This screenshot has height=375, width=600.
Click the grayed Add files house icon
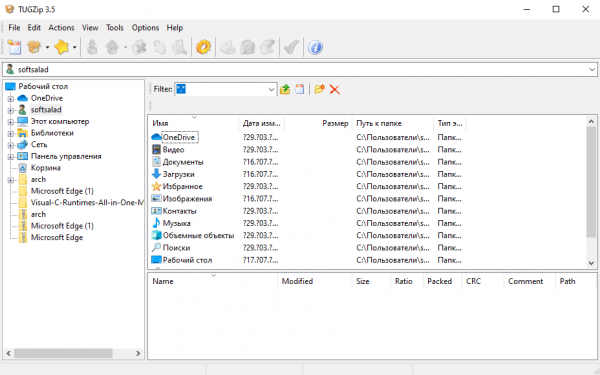tap(113, 47)
